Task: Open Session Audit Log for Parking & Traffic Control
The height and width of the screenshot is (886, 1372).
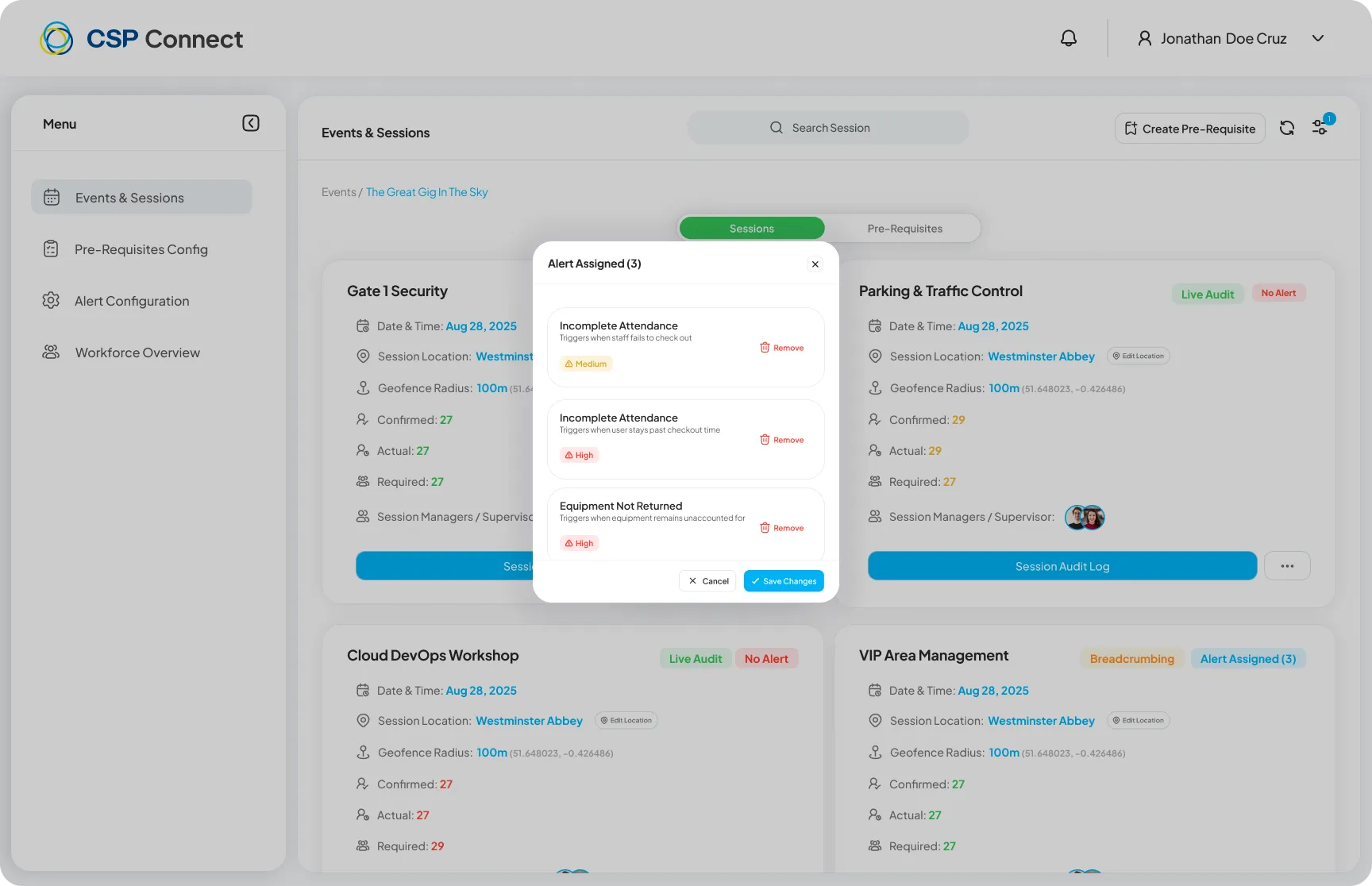Action: pos(1062,566)
